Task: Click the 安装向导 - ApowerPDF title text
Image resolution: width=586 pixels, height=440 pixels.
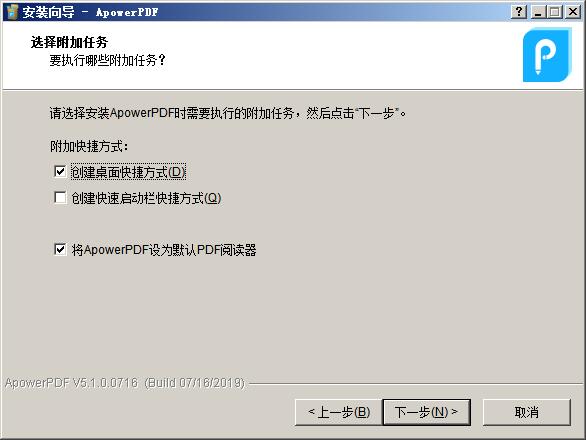Action: pyautogui.click(x=90, y=12)
